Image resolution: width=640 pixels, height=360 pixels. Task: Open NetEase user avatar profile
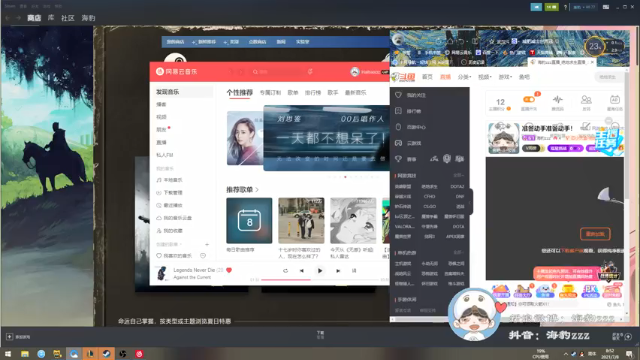click(x=355, y=71)
